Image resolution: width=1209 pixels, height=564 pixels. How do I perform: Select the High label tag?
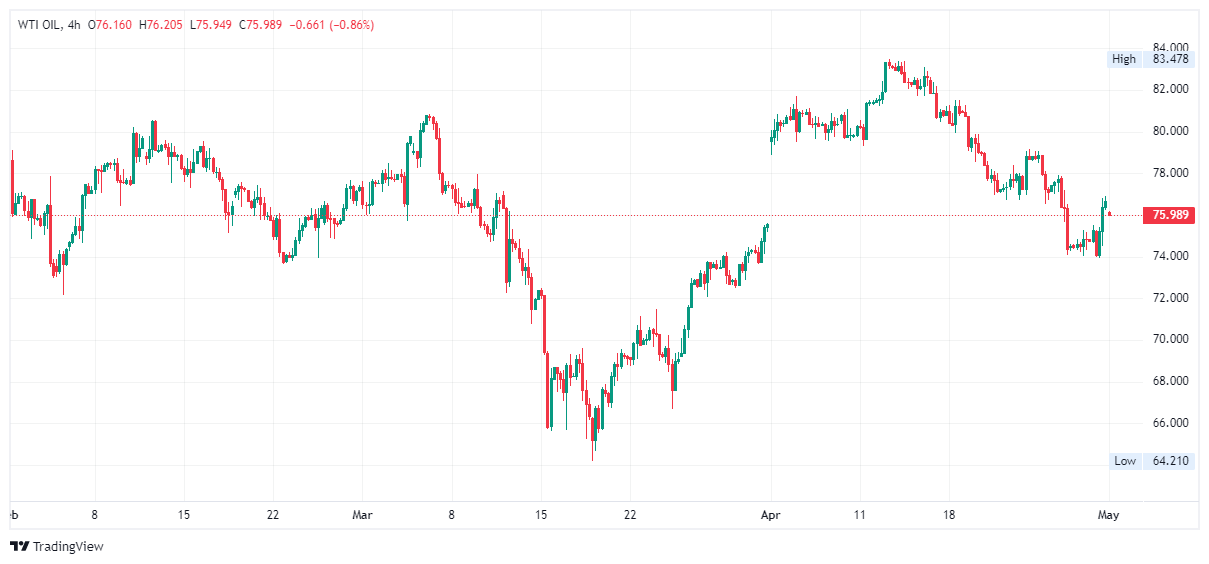click(x=1124, y=59)
